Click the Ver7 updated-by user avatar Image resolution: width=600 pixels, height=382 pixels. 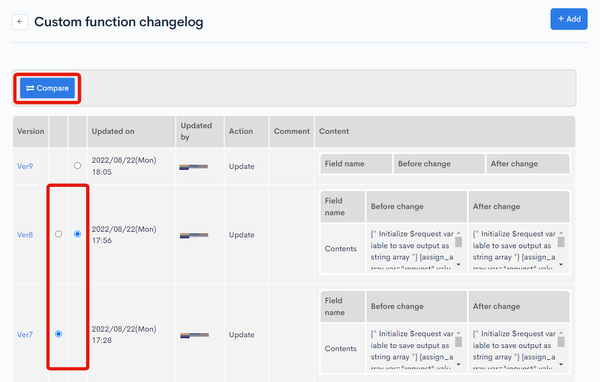click(x=194, y=335)
